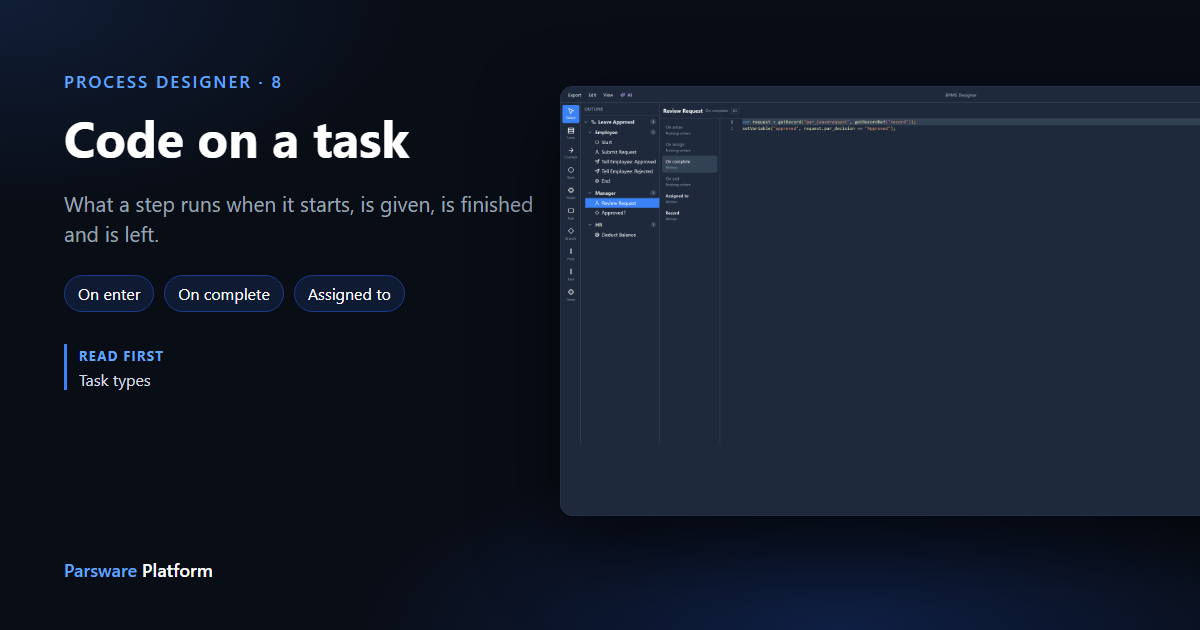
Task: Select Deduct Balance in the outline
Action: (620, 235)
